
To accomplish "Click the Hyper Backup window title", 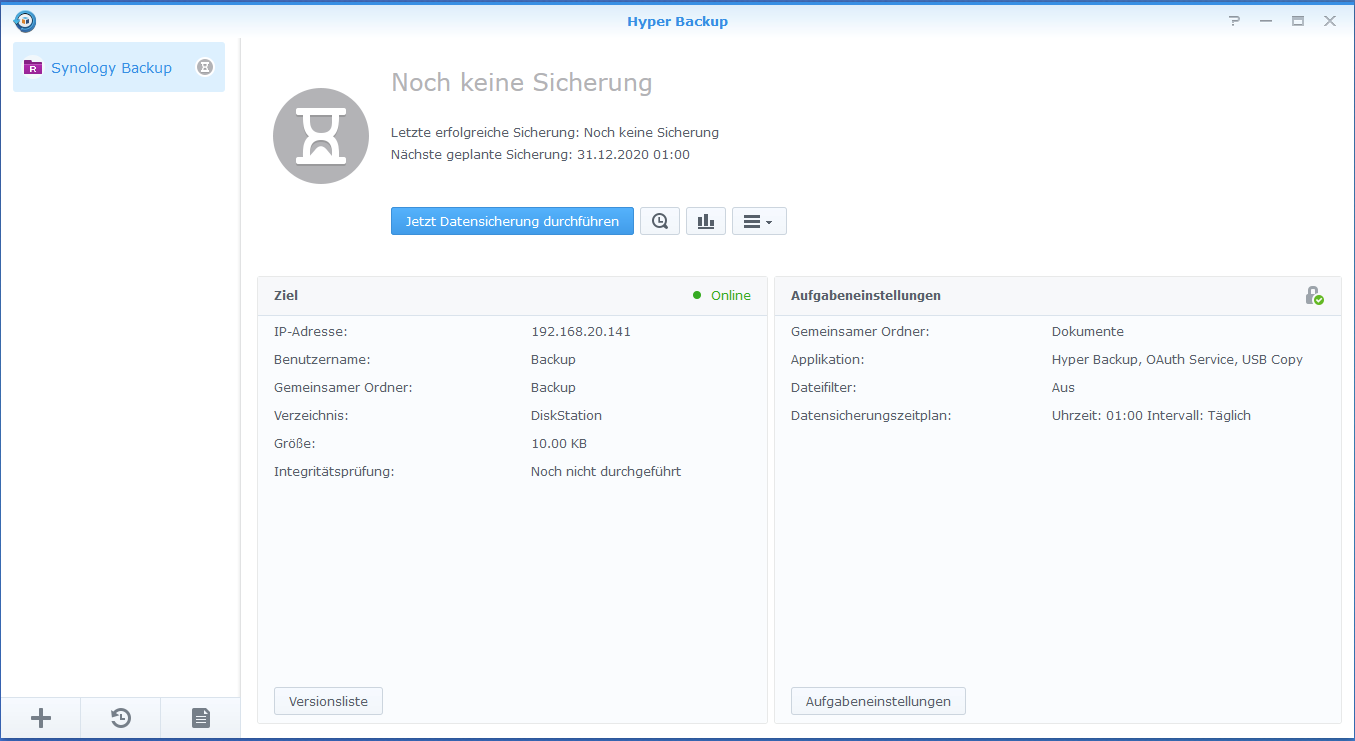I will coord(677,21).
